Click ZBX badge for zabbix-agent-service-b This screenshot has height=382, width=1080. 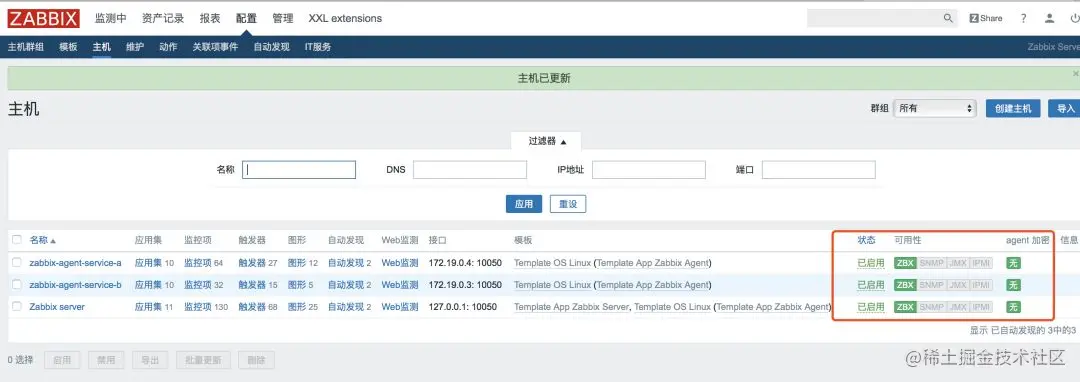point(905,285)
